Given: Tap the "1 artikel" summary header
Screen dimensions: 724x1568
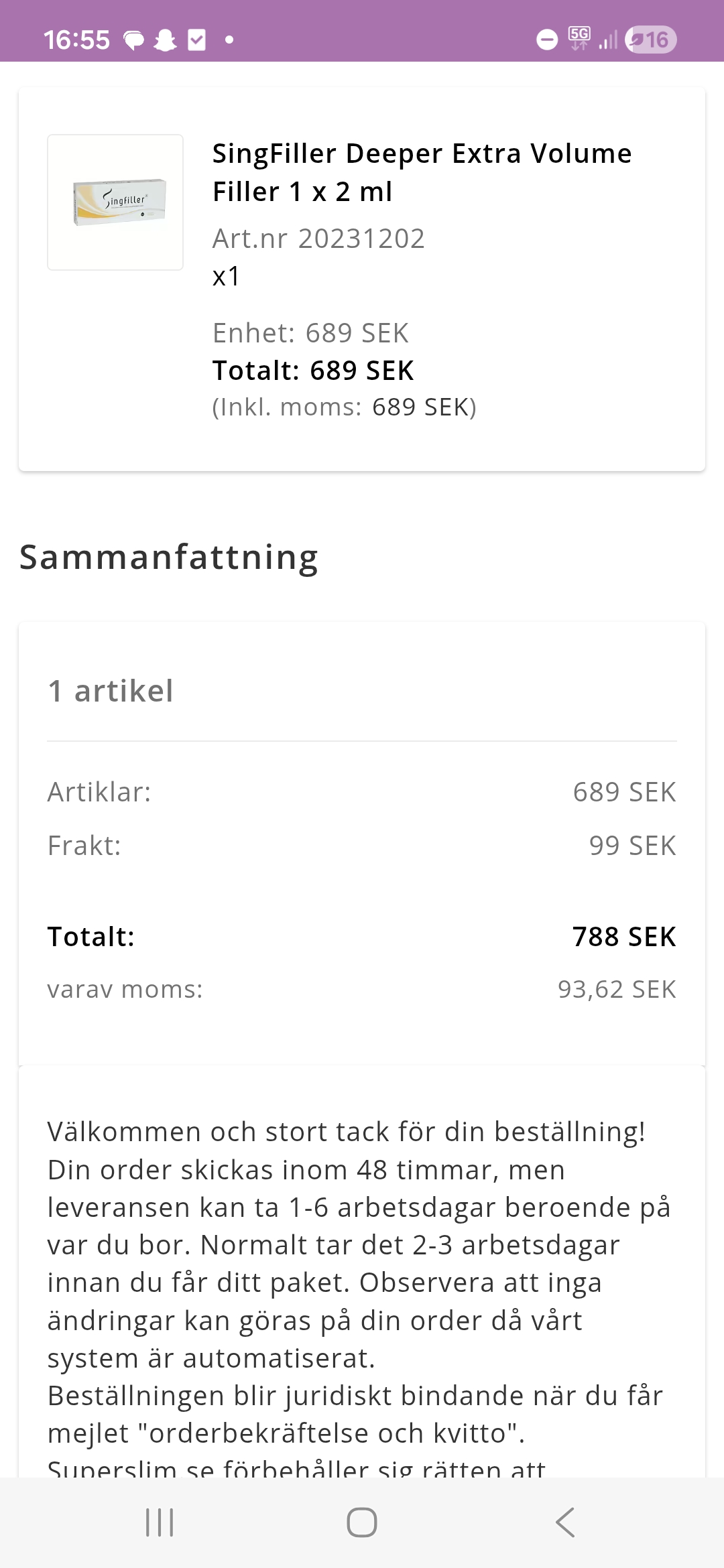Looking at the screenshot, I should [111, 691].
